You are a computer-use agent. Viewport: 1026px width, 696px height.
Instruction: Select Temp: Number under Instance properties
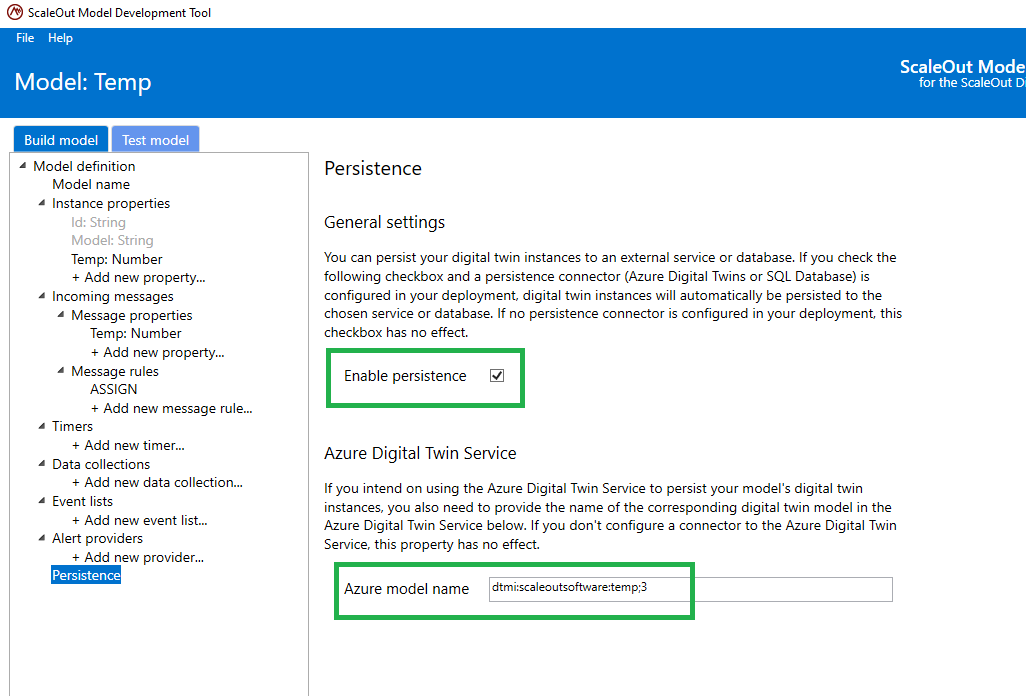point(116,259)
